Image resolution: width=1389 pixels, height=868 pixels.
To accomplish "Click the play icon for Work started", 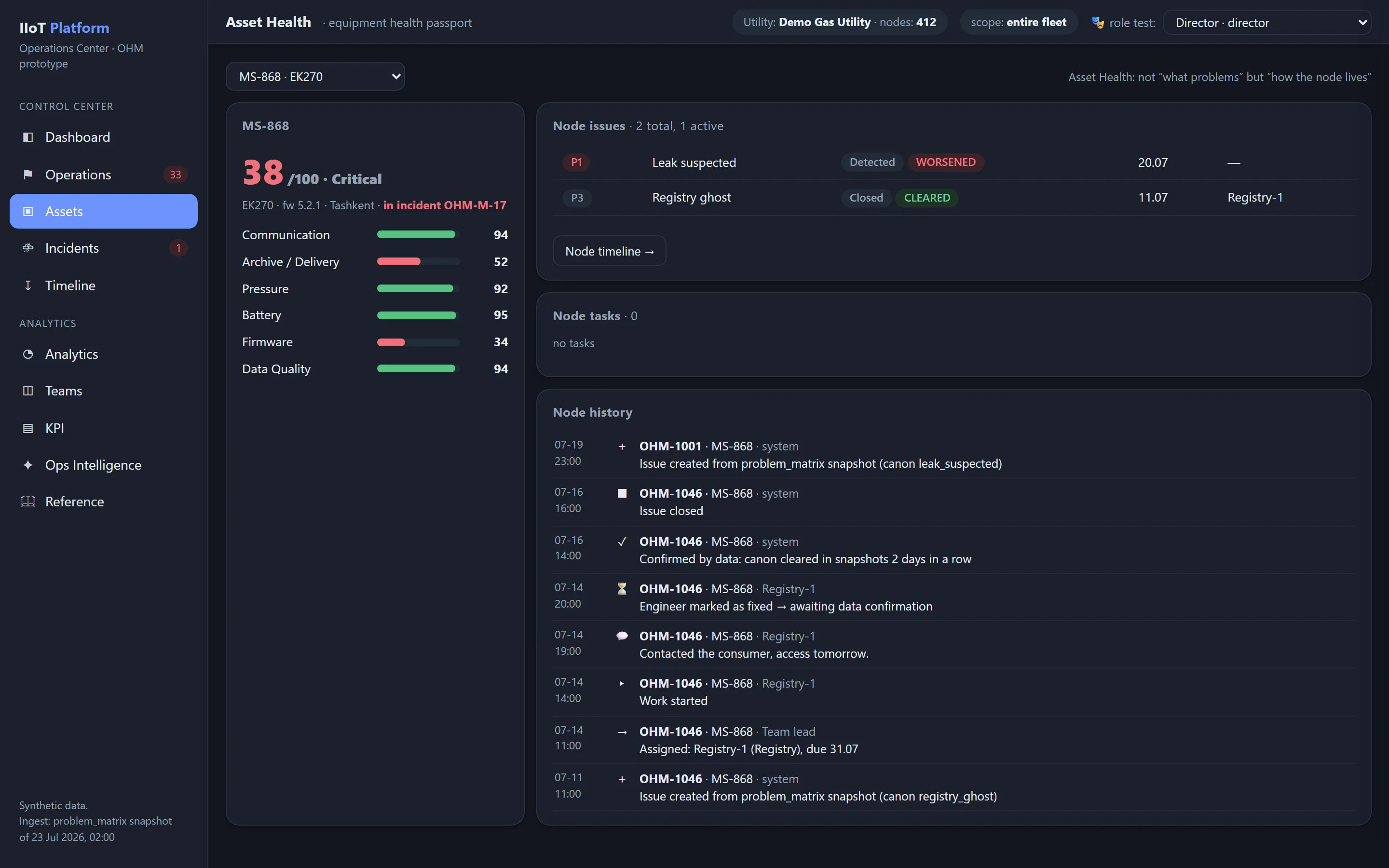I will pyautogui.click(x=622, y=684).
